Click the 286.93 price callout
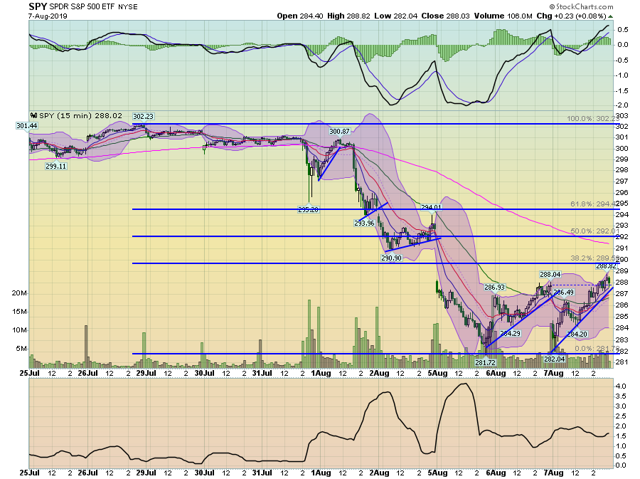This screenshot has height=479, width=640. pos(495,288)
